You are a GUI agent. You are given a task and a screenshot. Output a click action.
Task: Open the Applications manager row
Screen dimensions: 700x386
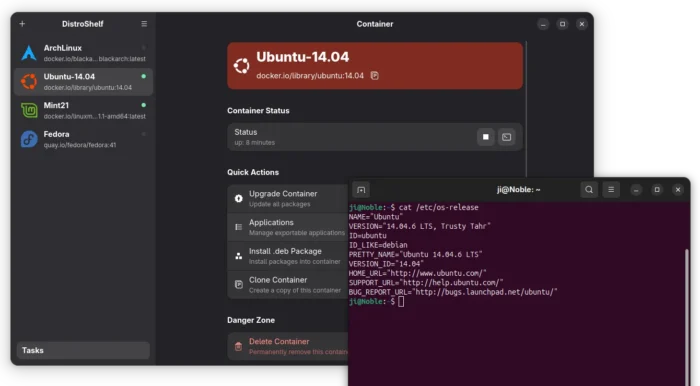click(x=288, y=227)
